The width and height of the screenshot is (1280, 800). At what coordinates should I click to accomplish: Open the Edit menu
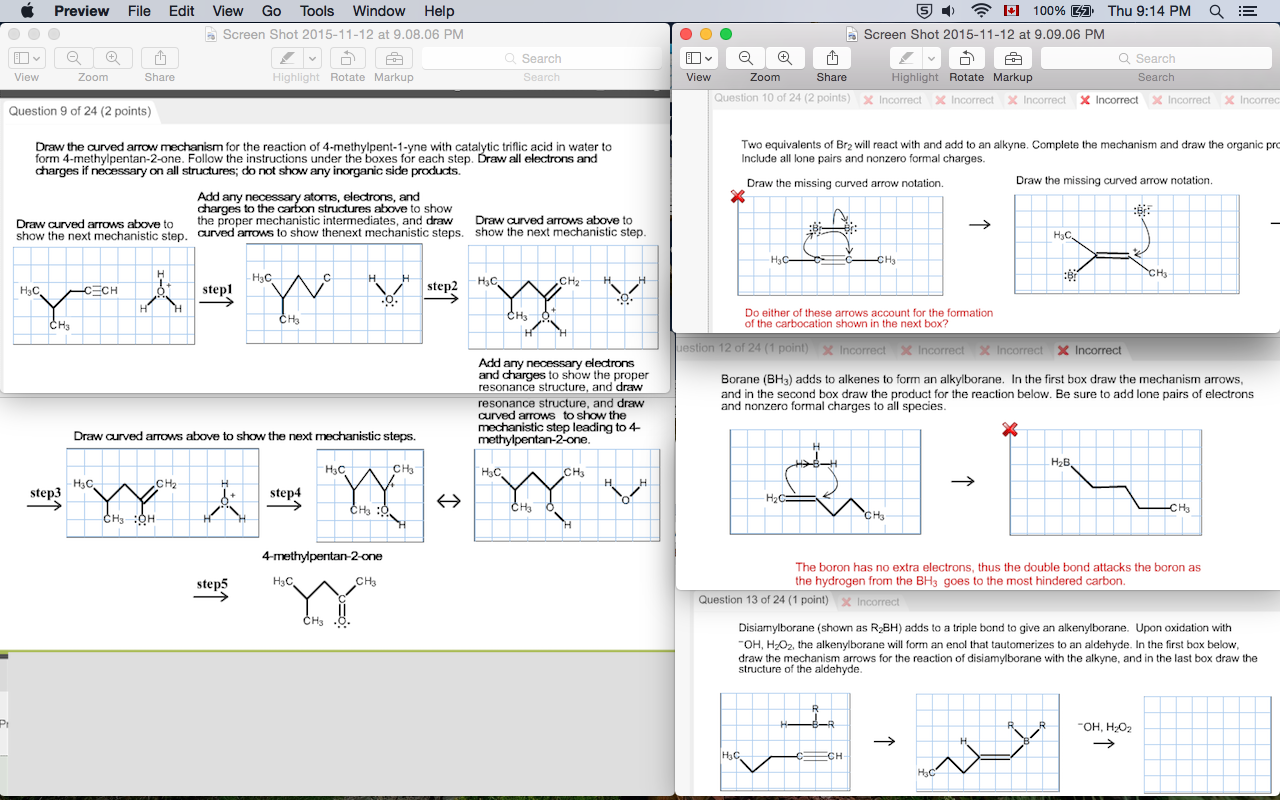[181, 11]
